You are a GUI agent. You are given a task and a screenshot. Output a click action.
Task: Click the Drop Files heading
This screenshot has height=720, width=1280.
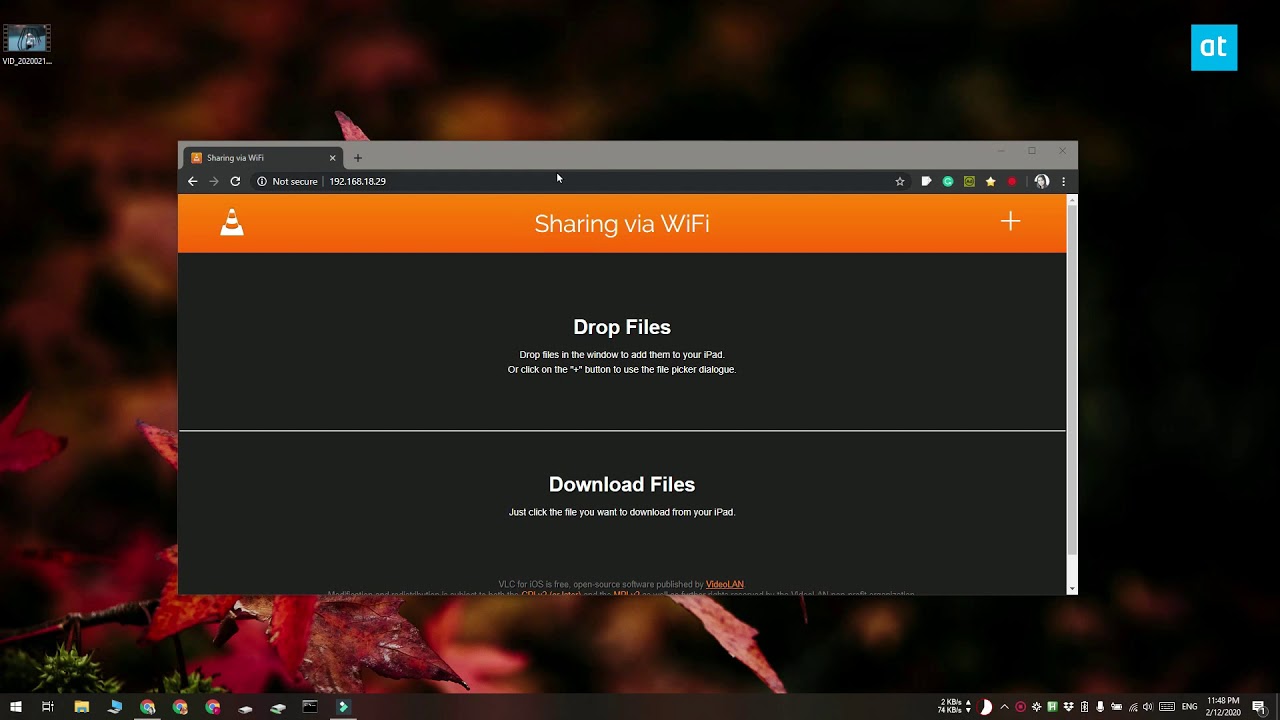pos(622,327)
